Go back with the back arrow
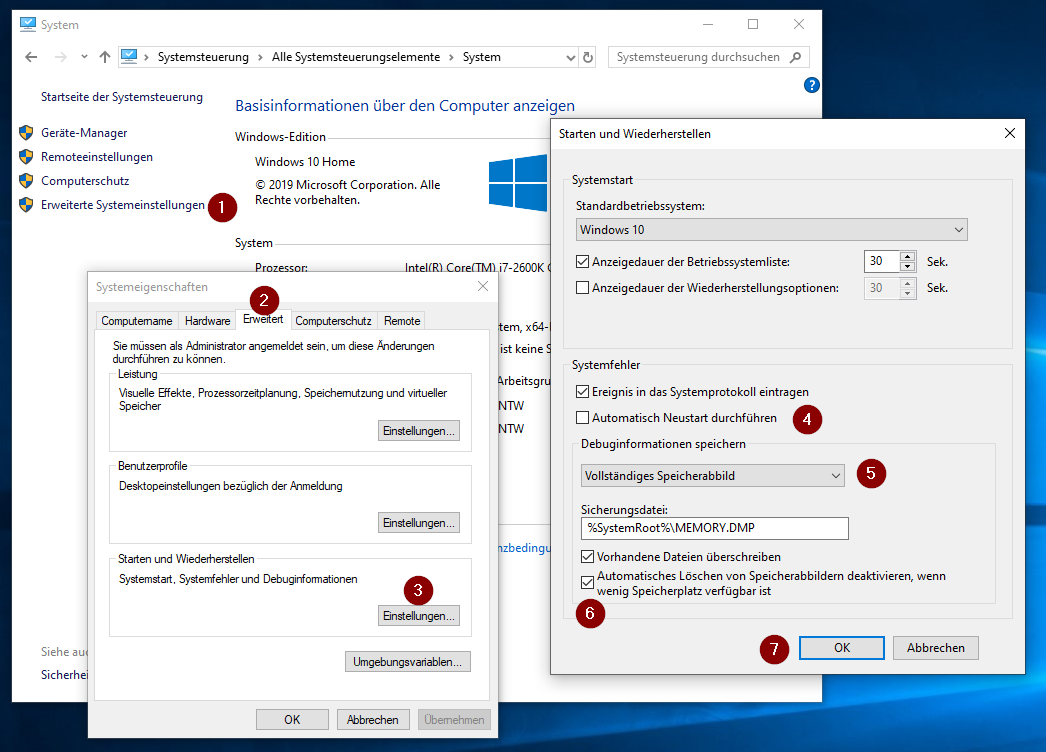 [x=31, y=57]
